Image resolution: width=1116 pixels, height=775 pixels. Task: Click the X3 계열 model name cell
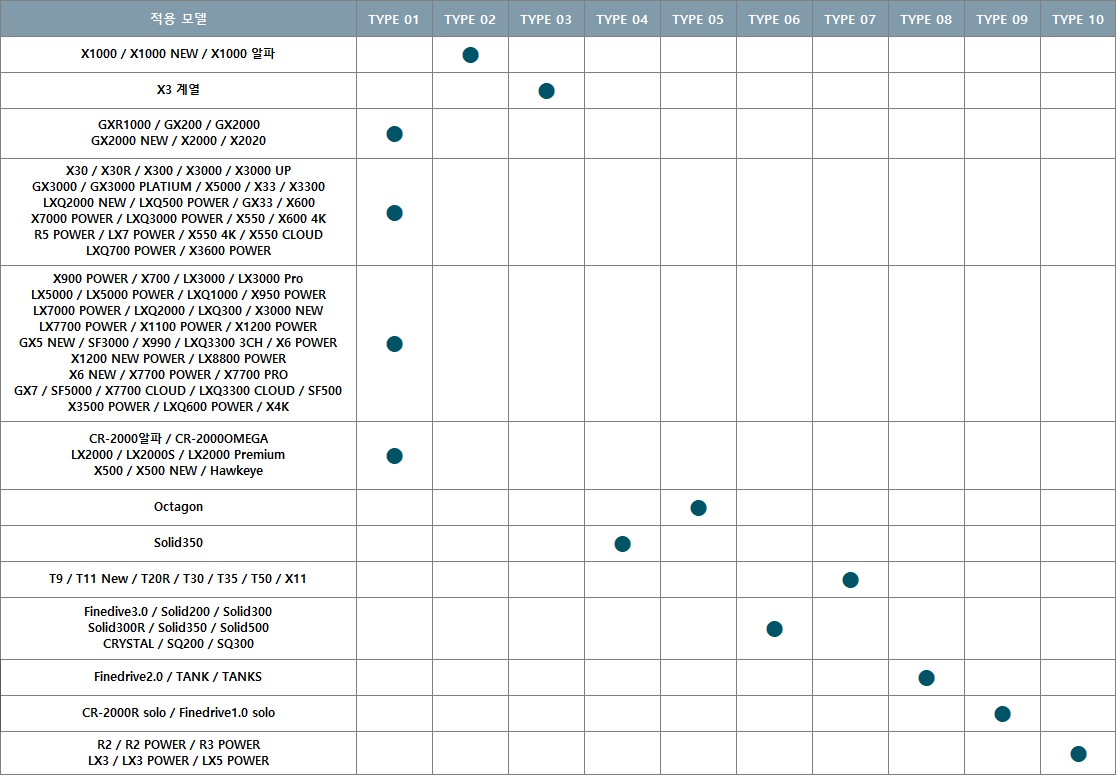[178, 90]
